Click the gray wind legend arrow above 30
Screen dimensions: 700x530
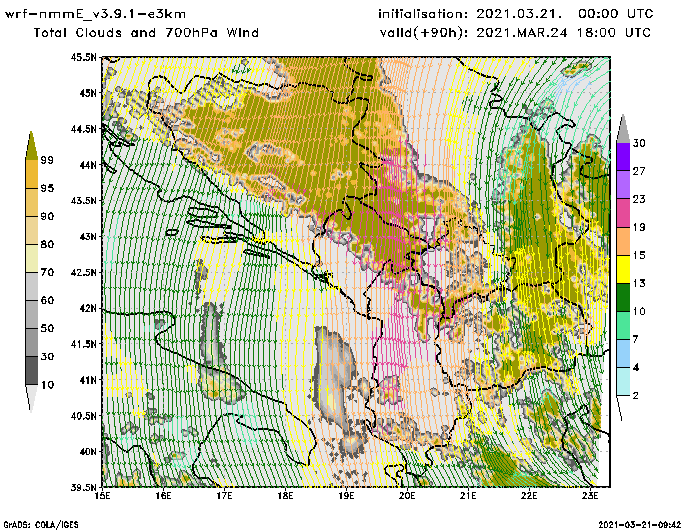[x=623, y=129]
